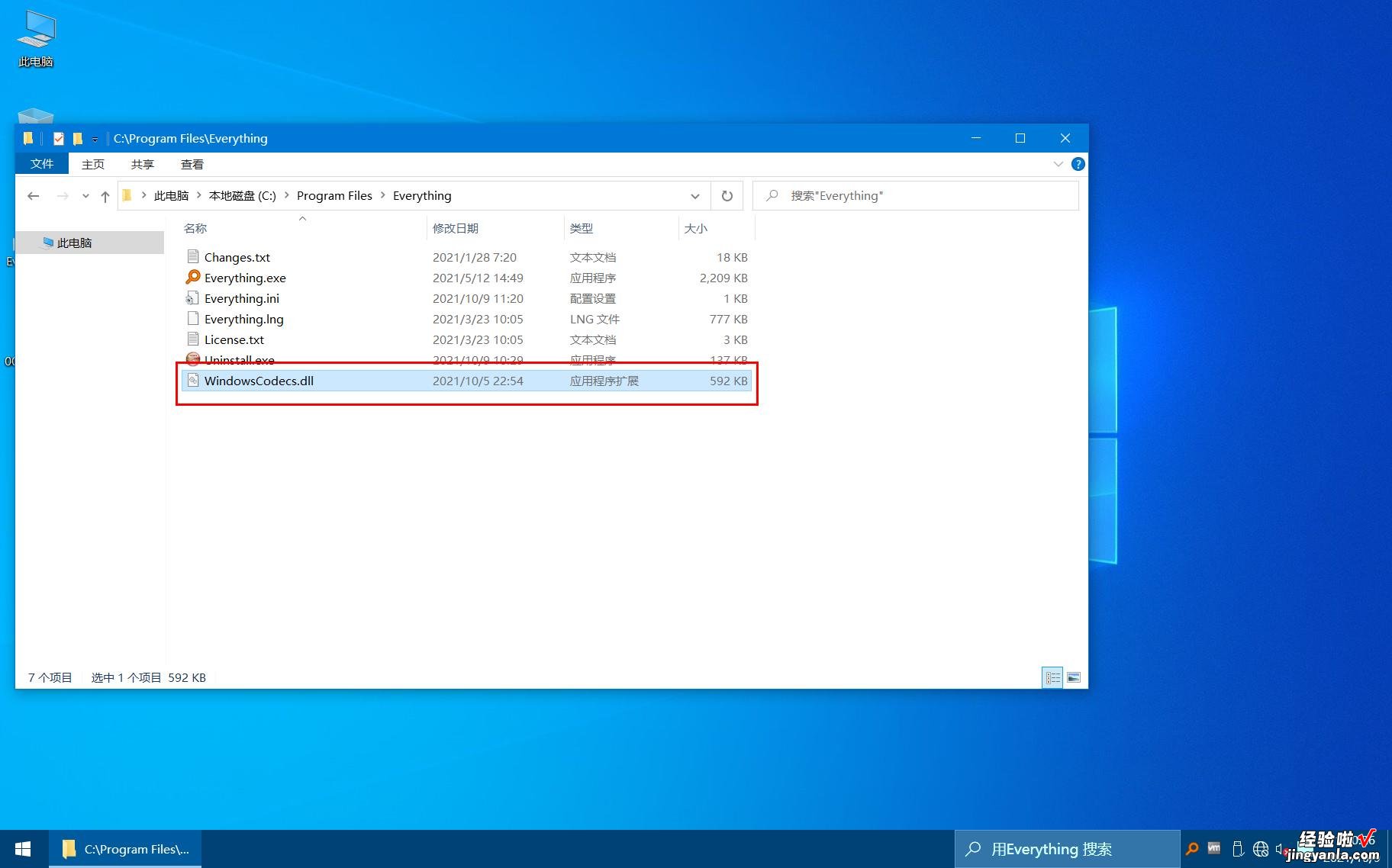Open the 文件 ribbon tab
The height and width of the screenshot is (868, 1392).
pos(42,164)
